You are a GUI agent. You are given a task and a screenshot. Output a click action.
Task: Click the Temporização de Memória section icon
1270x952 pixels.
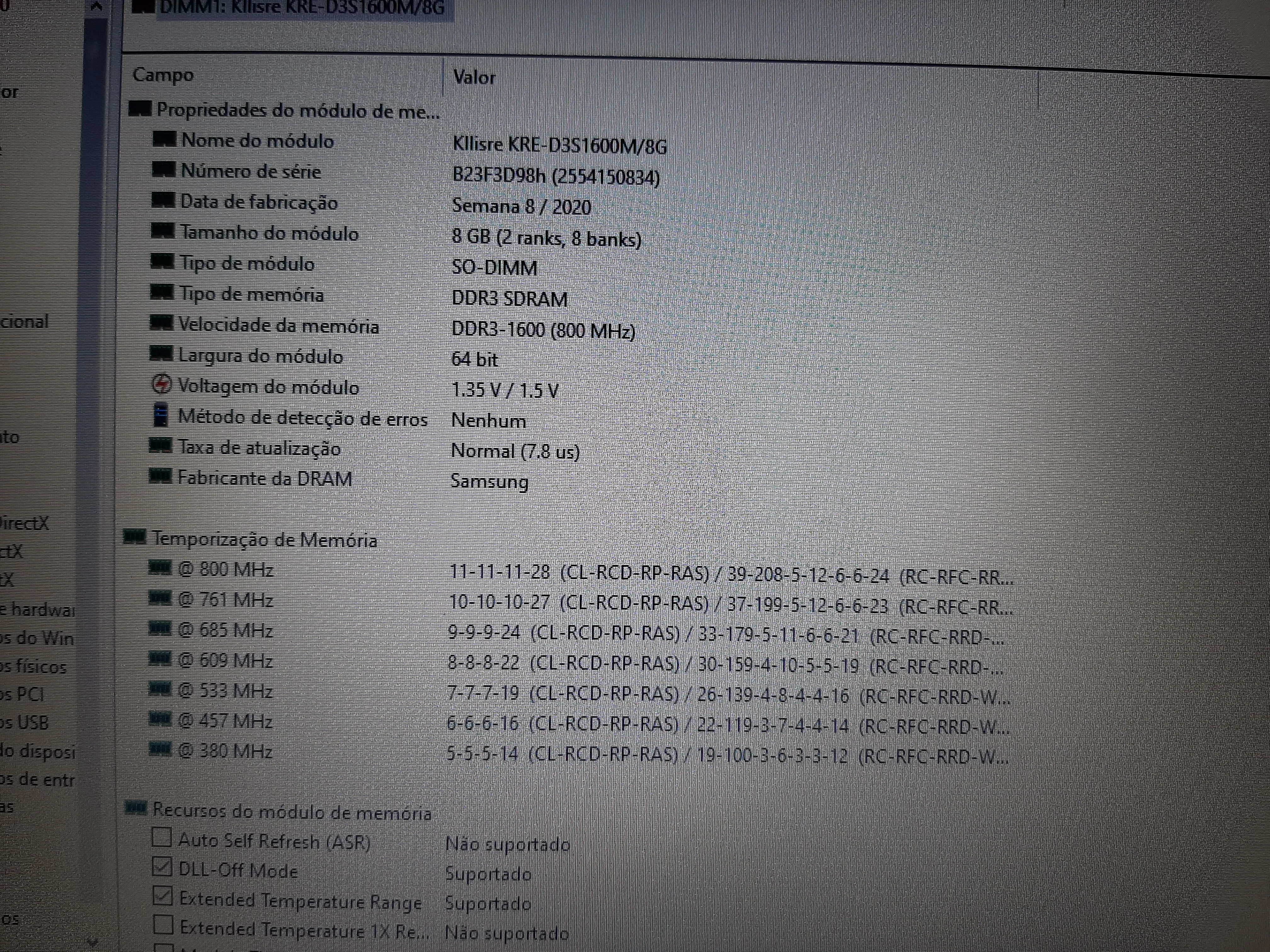click(x=135, y=537)
